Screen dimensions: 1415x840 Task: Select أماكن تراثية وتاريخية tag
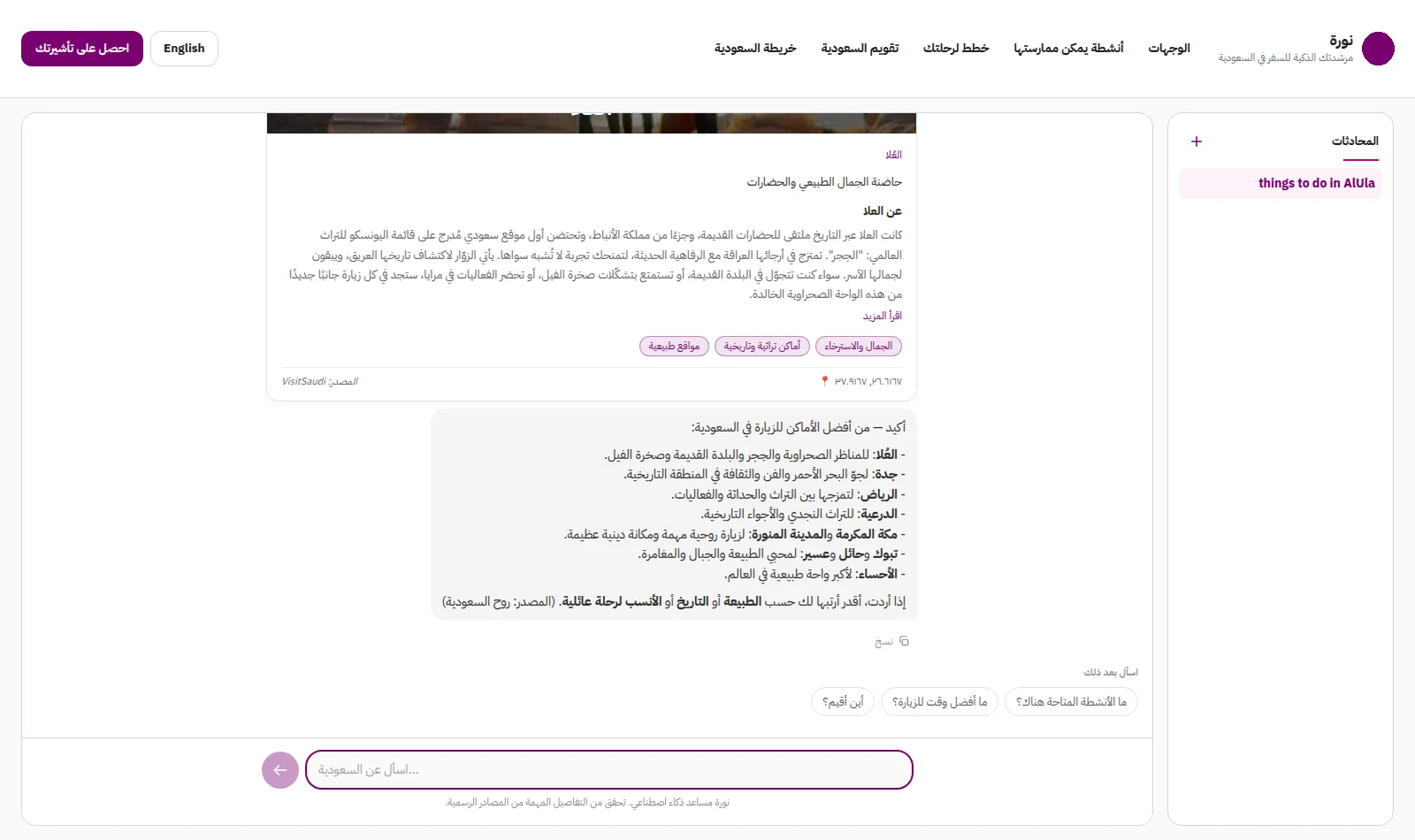[x=762, y=347]
